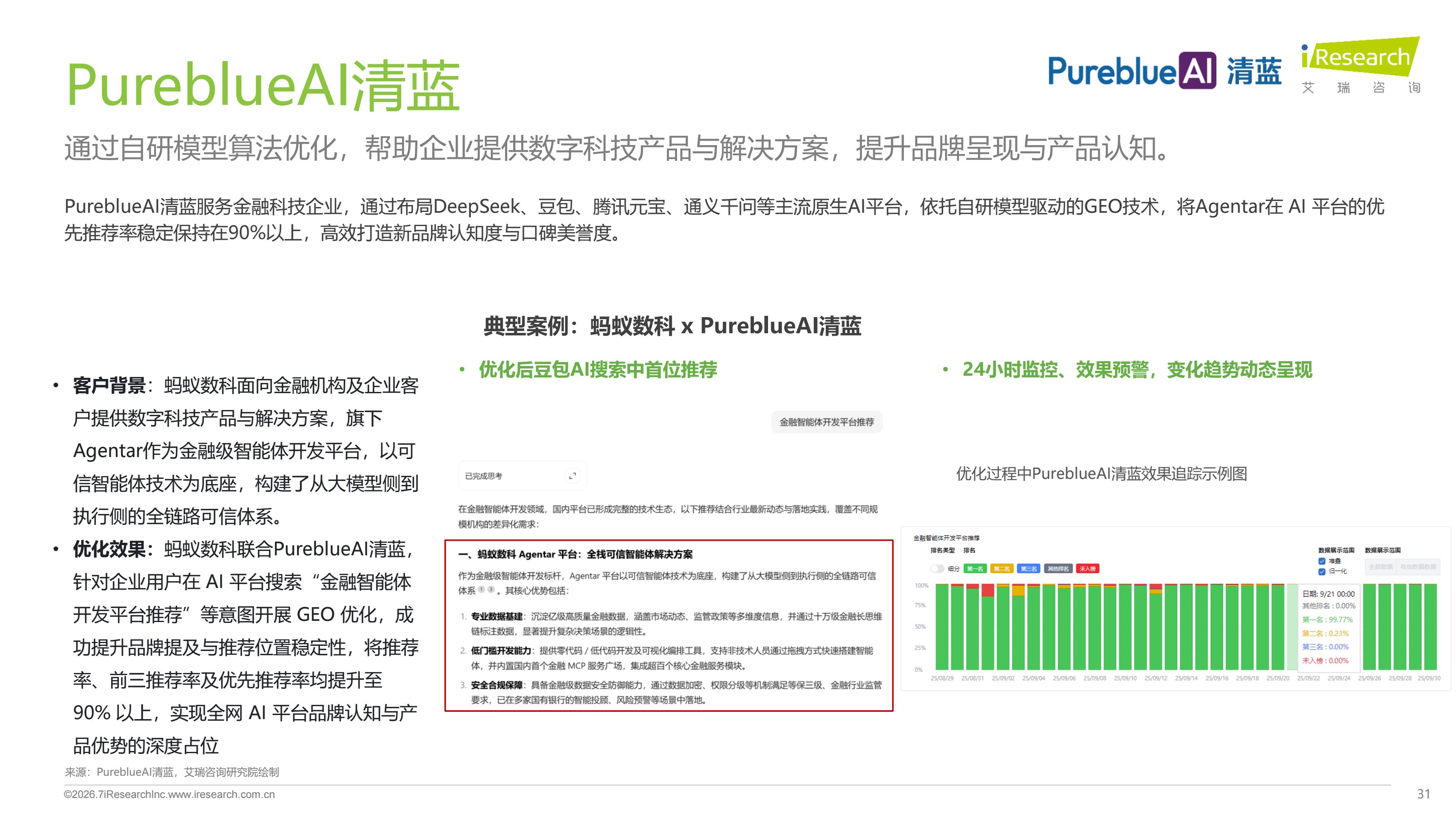Click the 25/08/29 x-axis date label
1456x819 pixels.
(x=942, y=678)
